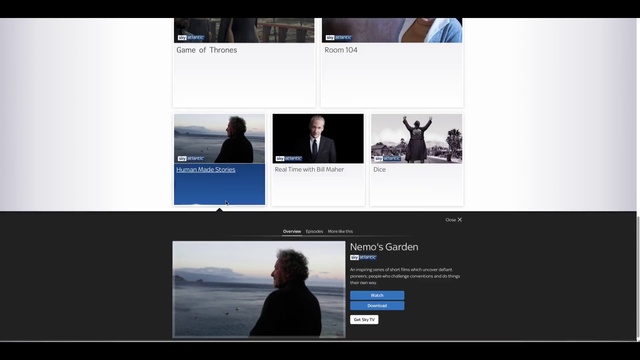Screen dimensions: 640x360
Task: Click the Dice title text
Action: coord(380,169)
